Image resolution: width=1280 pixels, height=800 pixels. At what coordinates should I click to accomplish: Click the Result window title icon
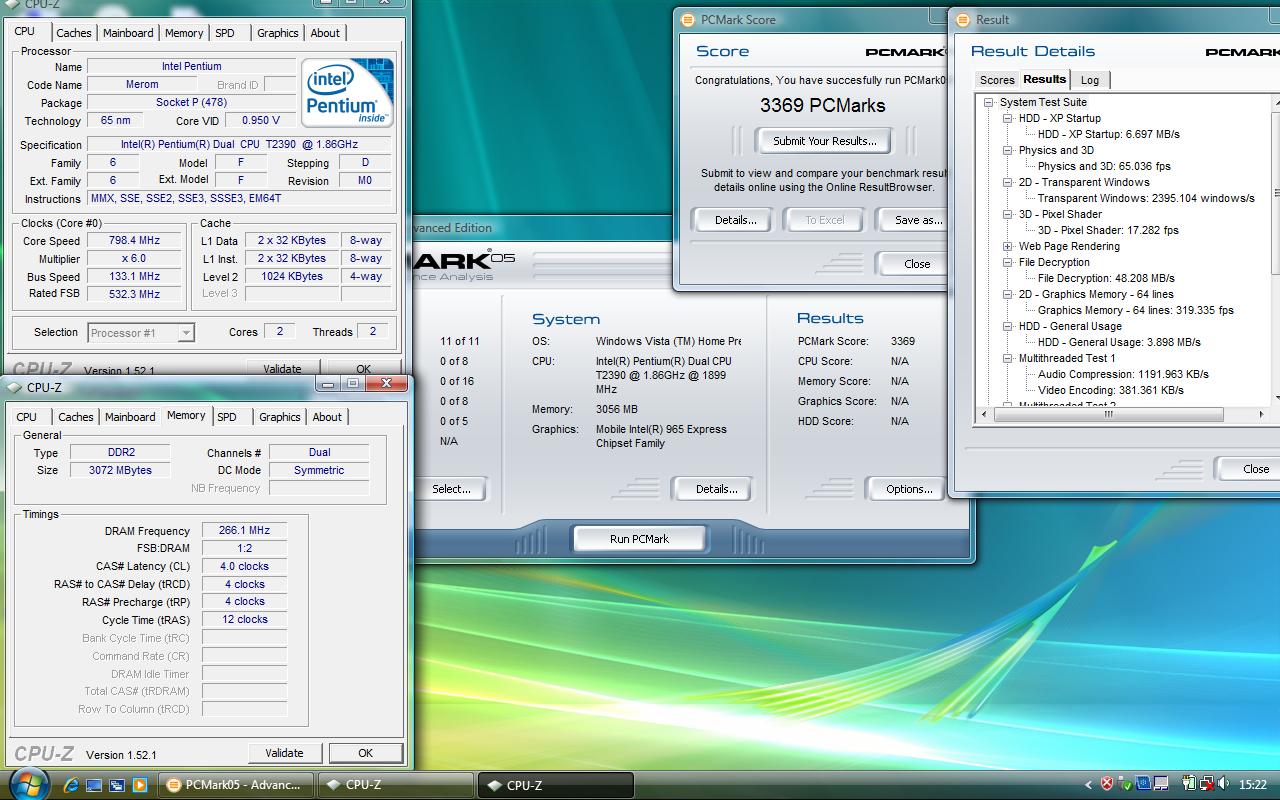pyautogui.click(x=963, y=19)
